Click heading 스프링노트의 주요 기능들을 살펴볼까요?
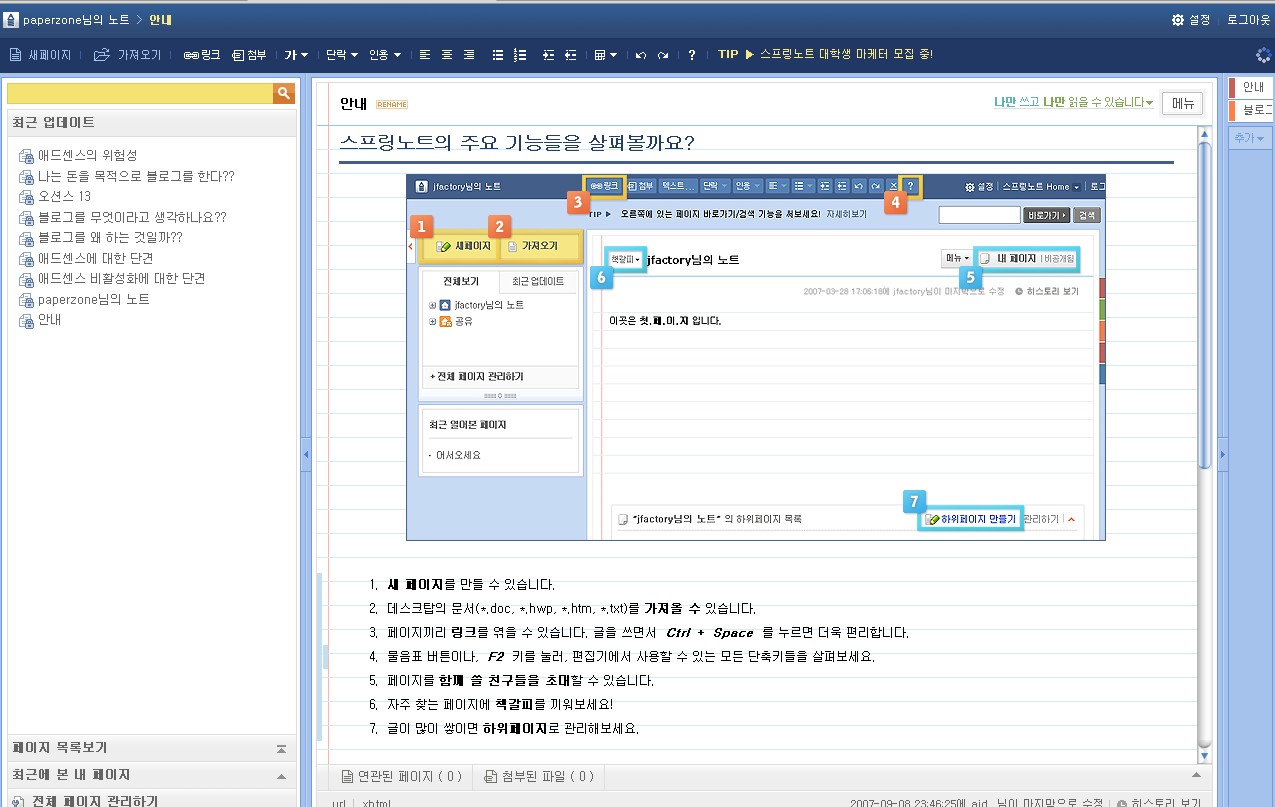Viewport: 1275px width, 807px height. point(517,142)
